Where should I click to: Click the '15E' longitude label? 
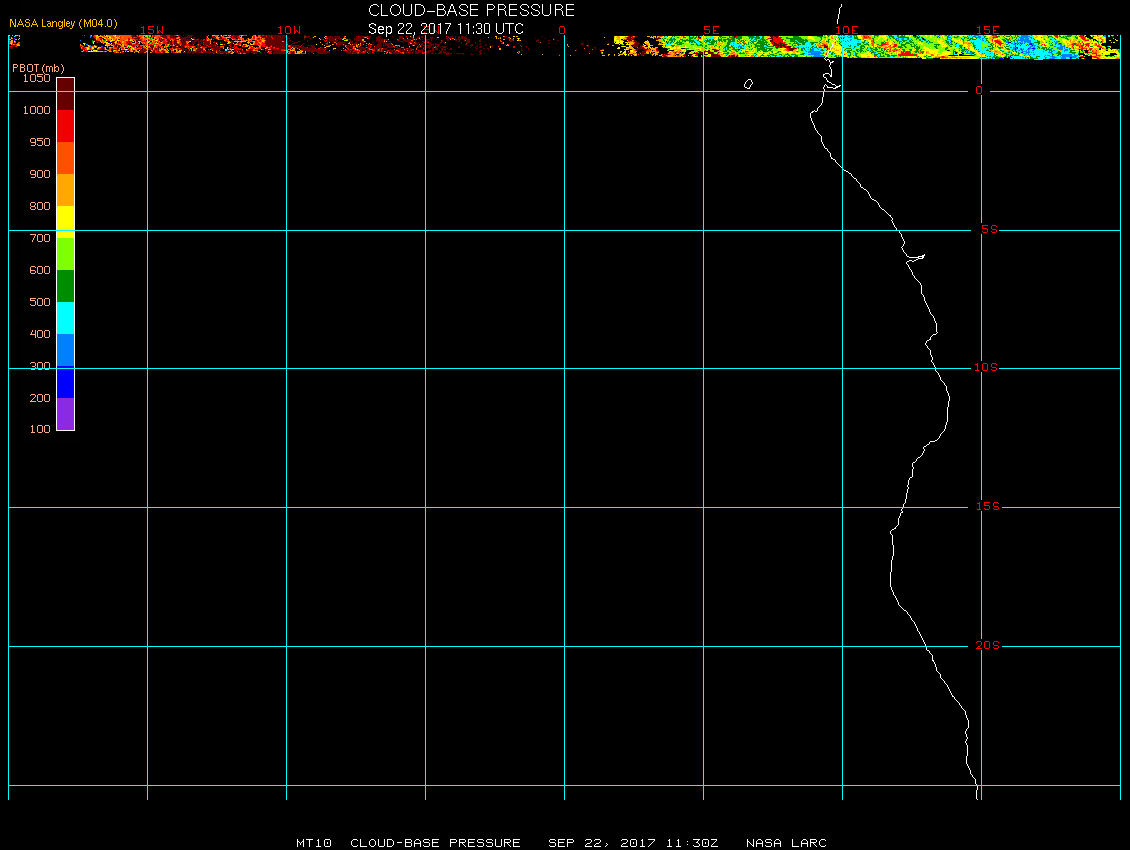click(987, 30)
